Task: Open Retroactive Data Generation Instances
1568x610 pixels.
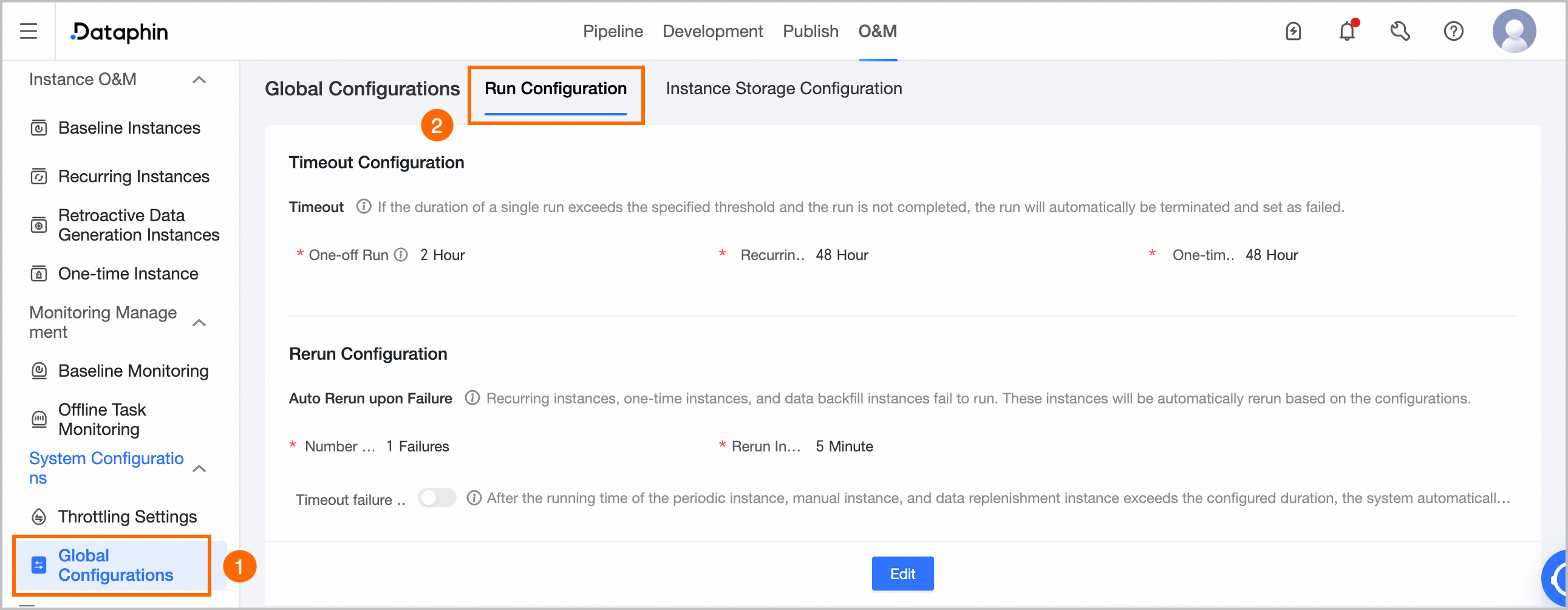Action: 139,225
